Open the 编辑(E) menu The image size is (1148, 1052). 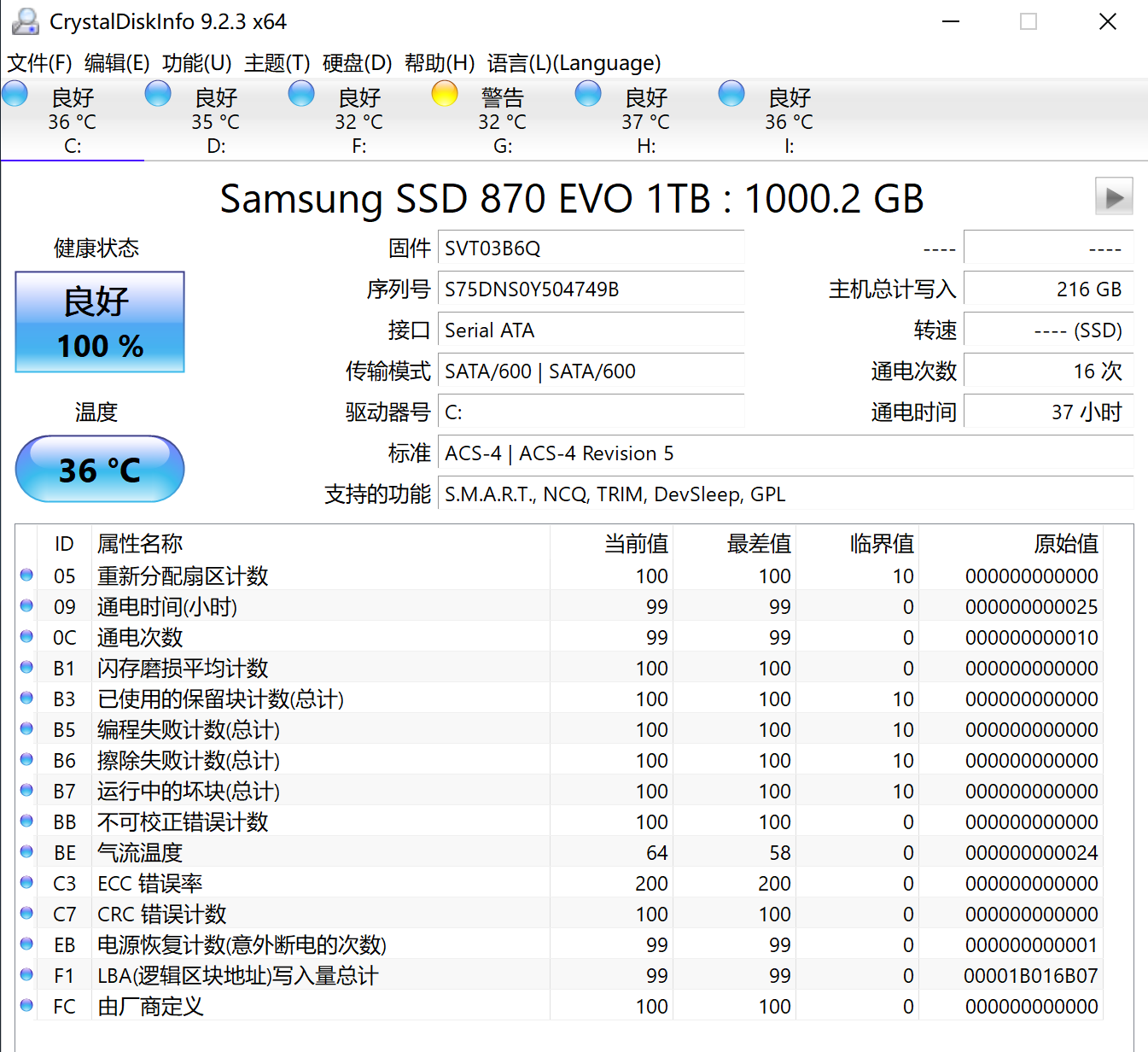click(x=117, y=63)
